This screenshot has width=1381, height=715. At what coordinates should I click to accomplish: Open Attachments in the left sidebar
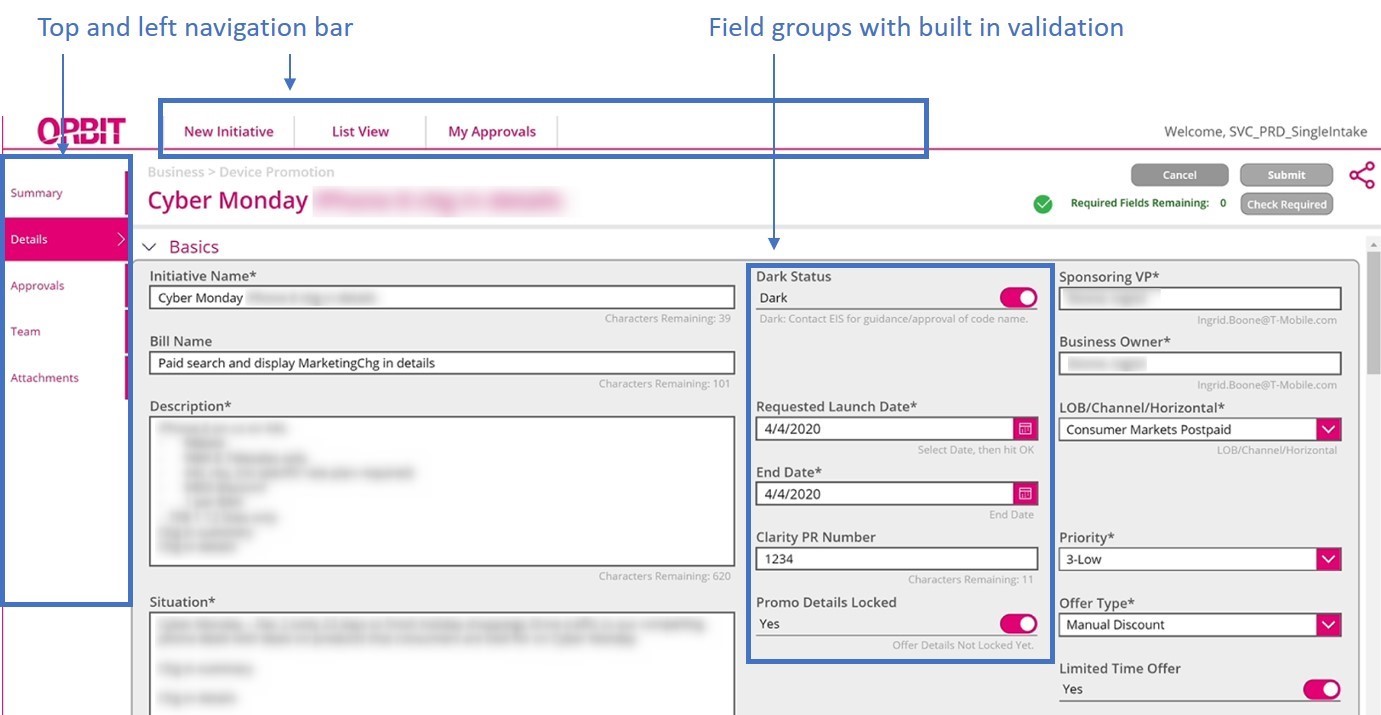(x=45, y=378)
